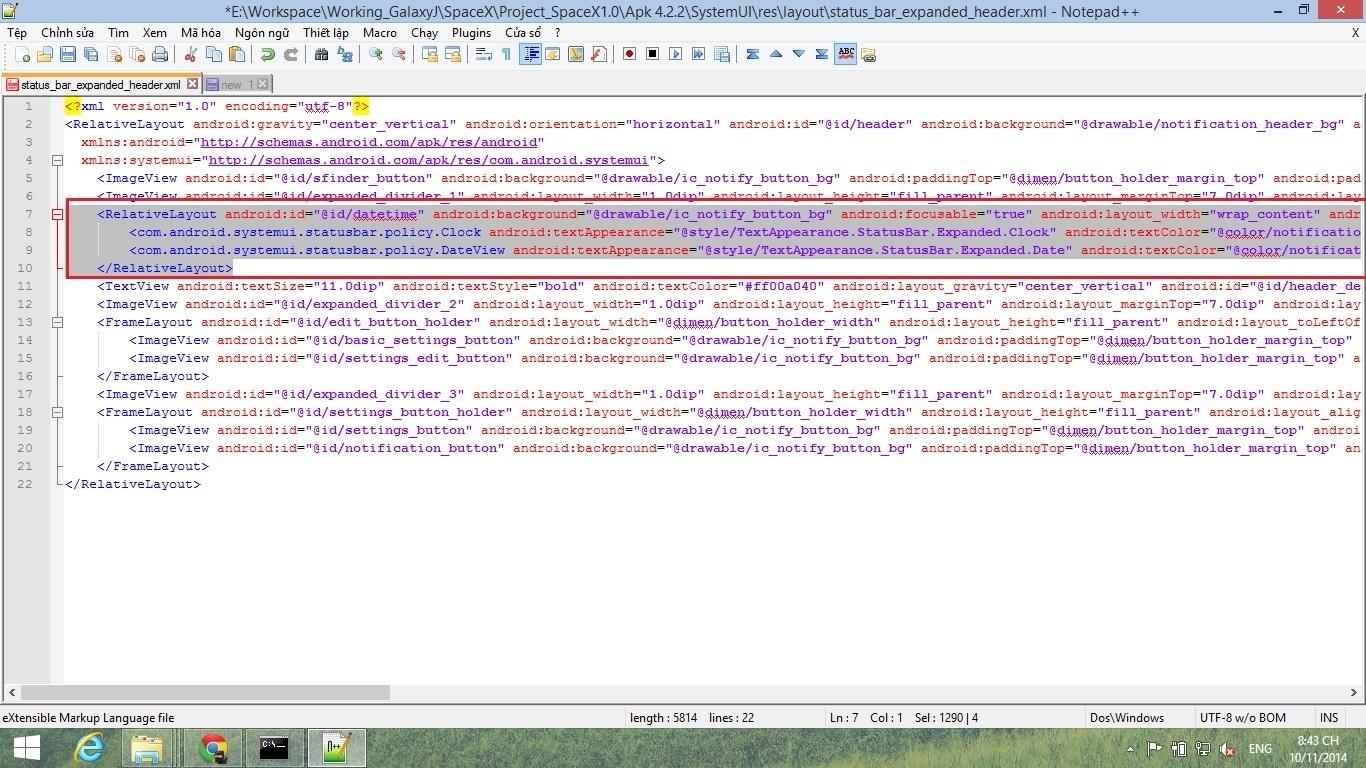Screen dimensions: 1366x768
Task: Open the Tìm menu
Action: coord(118,32)
